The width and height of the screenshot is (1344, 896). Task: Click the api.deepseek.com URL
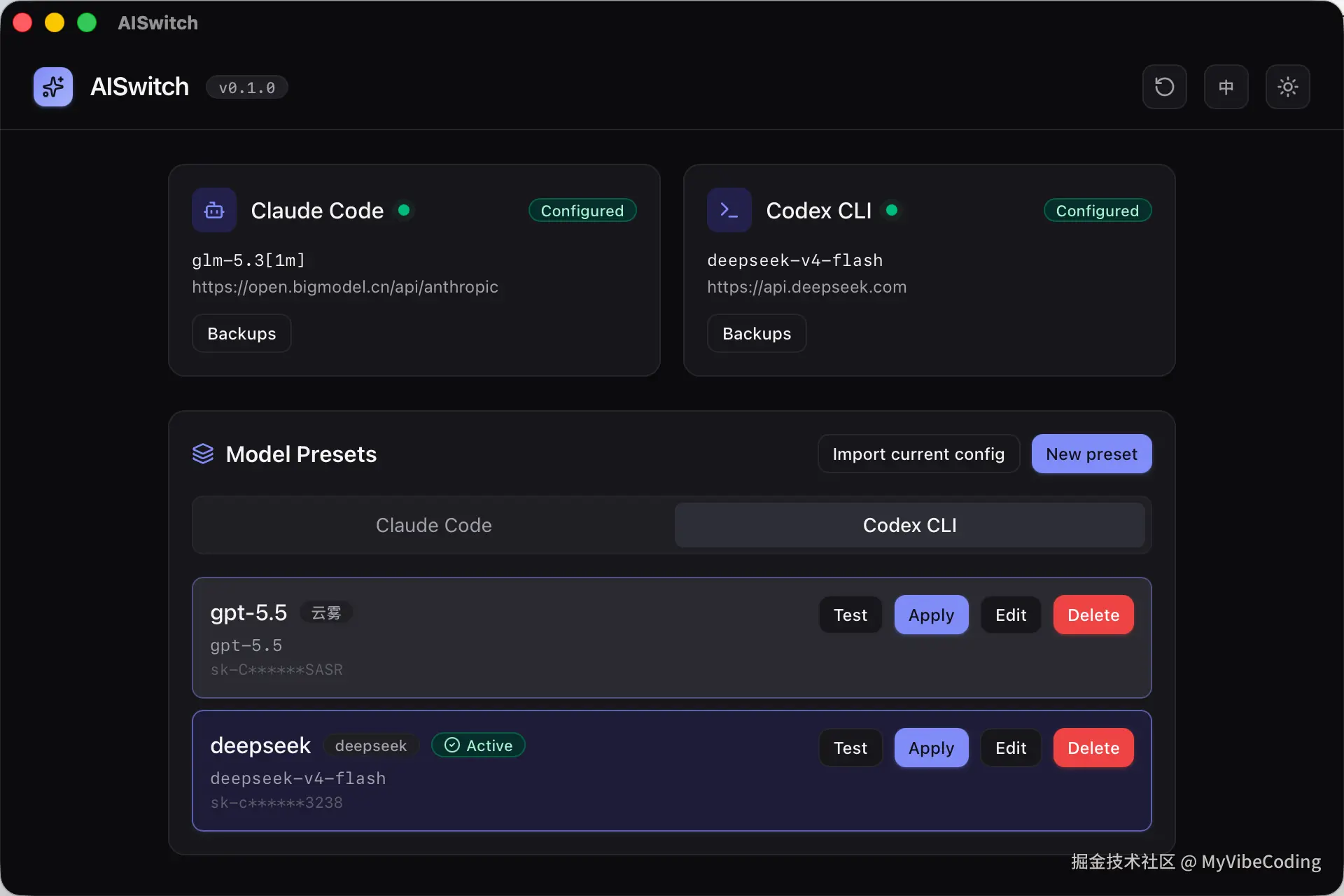[x=806, y=287]
